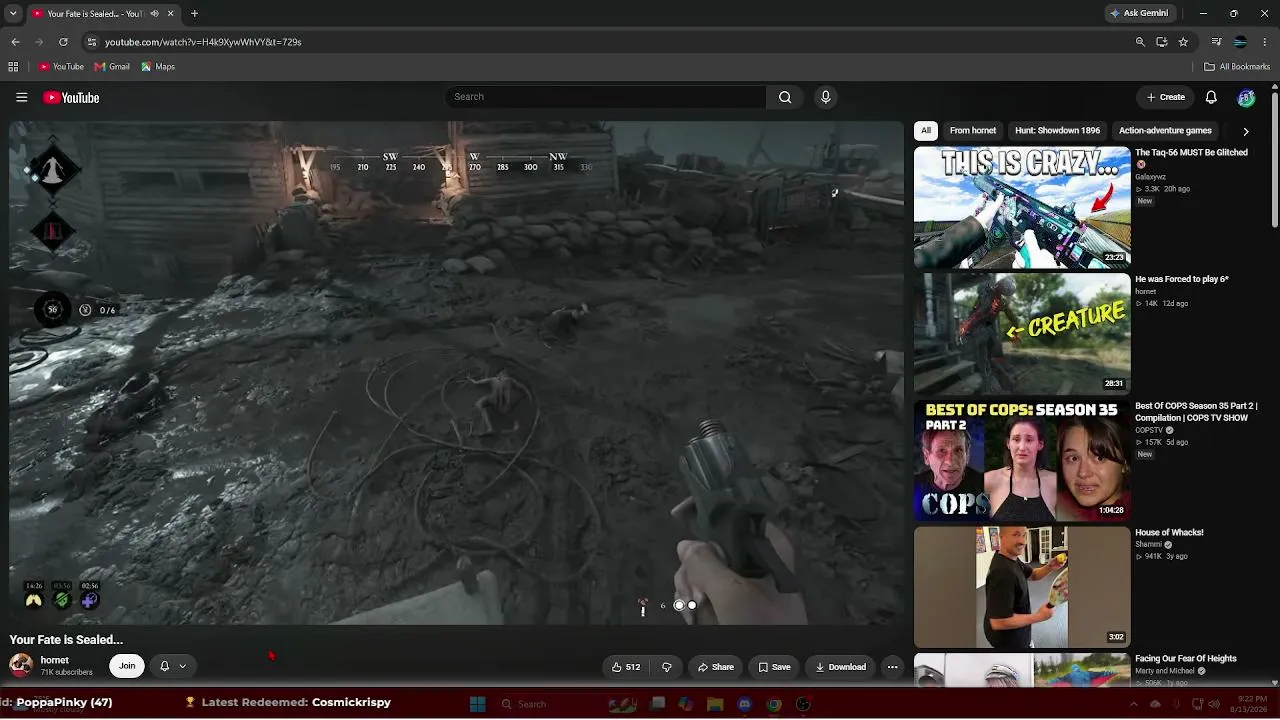Open 'House of Whacks!' video title
1280x720 pixels.
[1169, 532]
